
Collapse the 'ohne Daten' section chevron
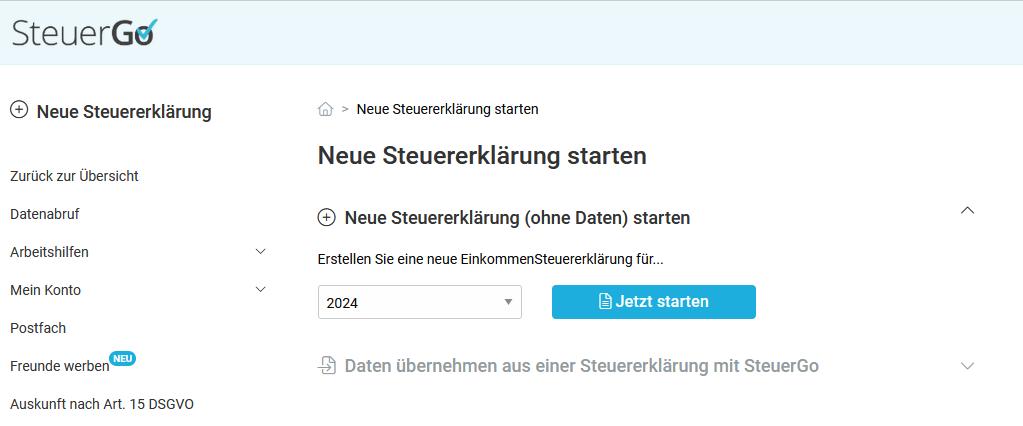coord(967,210)
